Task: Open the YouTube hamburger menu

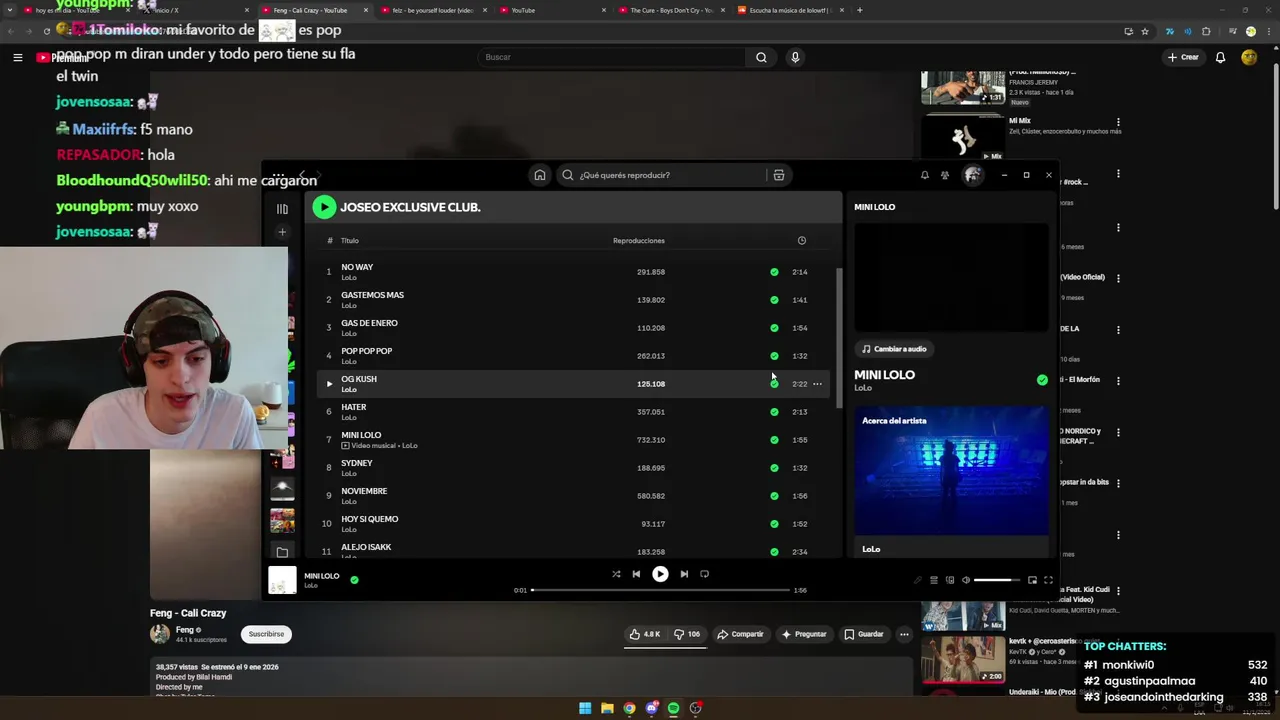Action: pyautogui.click(x=17, y=57)
